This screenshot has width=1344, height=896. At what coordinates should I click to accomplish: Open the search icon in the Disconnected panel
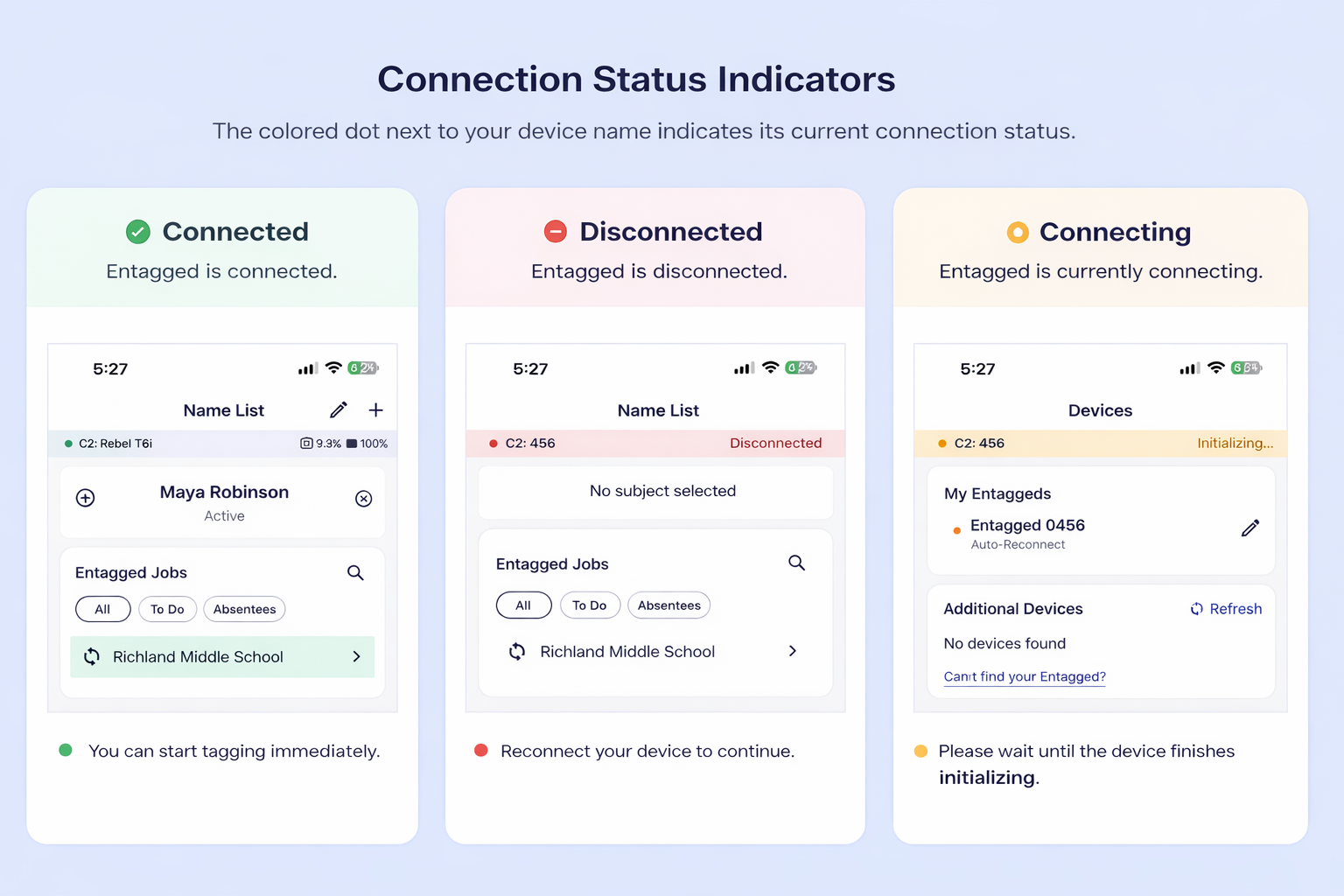(x=796, y=563)
